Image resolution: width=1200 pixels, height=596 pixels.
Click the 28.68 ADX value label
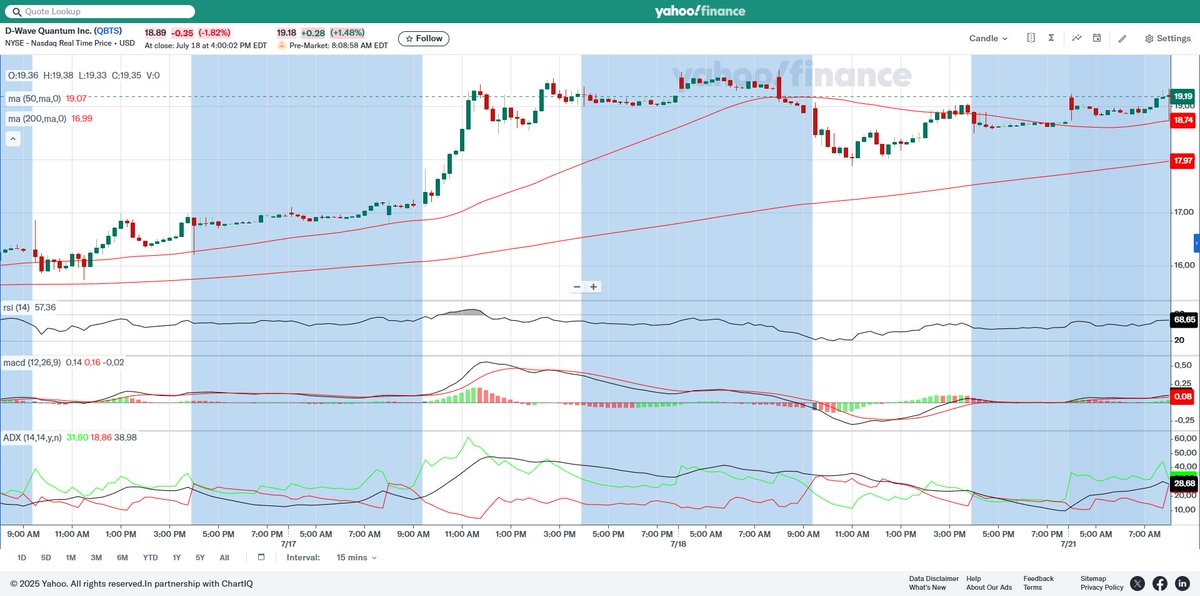1183,483
